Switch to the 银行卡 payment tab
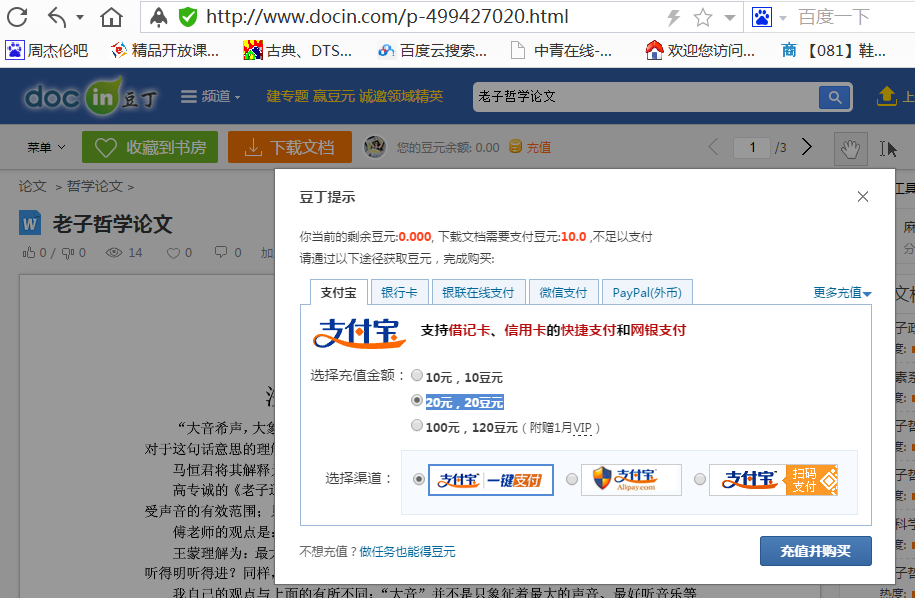 coord(399,292)
